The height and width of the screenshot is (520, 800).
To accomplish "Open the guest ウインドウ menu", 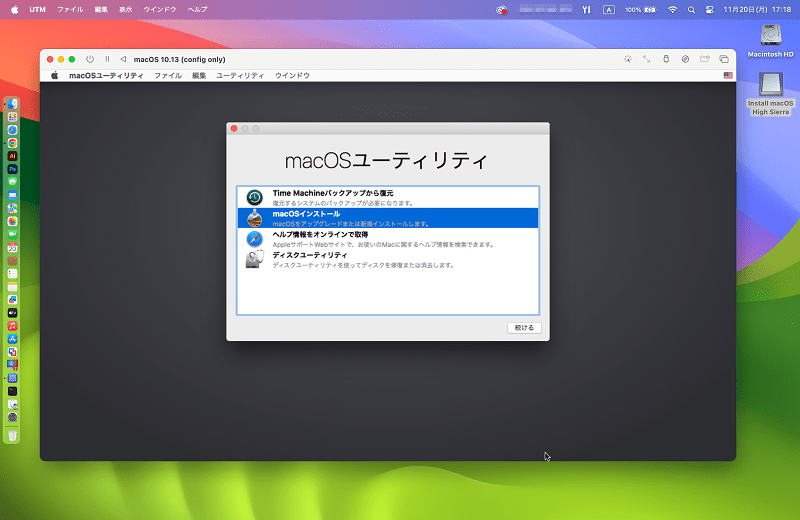I will (x=292, y=76).
